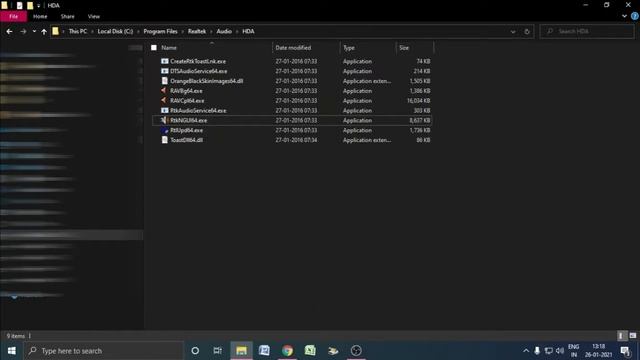Click the Search HDA field

587,31
